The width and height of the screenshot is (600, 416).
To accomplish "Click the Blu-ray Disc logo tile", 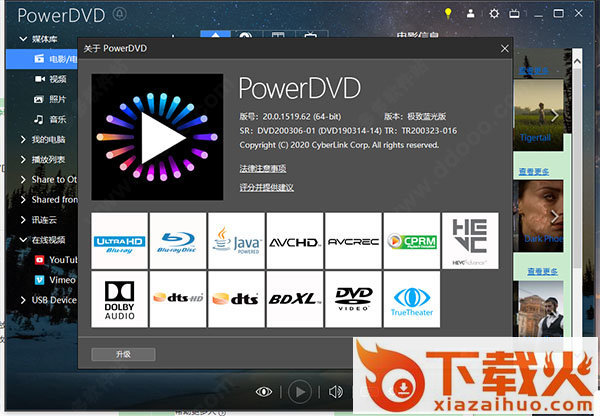I will tap(178, 241).
